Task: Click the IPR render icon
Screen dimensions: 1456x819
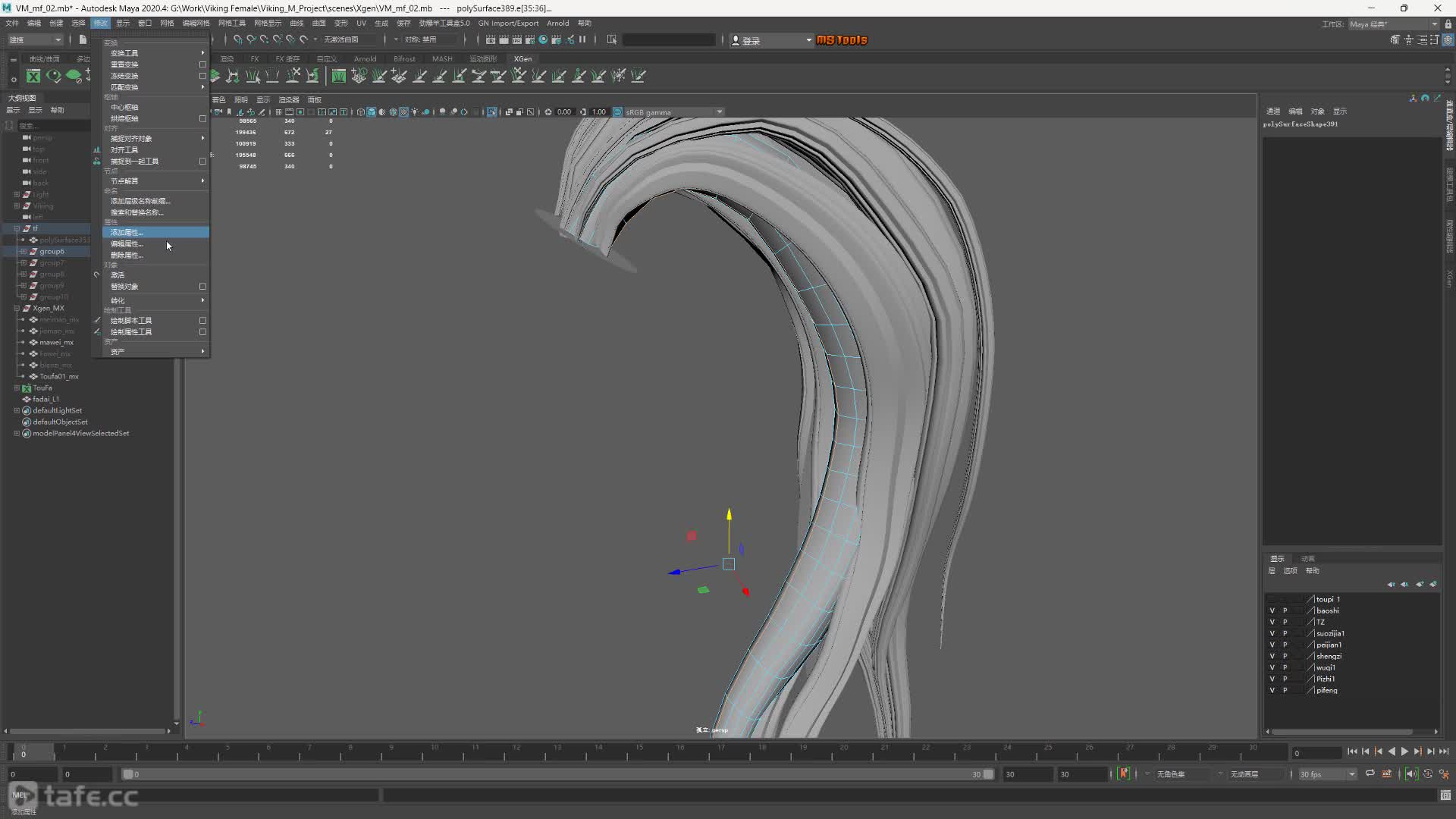Action: point(517,39)
